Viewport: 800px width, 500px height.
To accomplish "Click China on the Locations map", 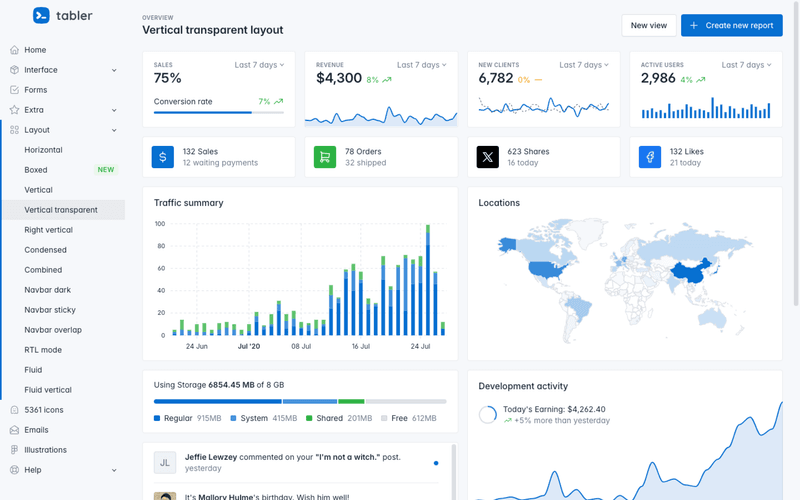I will click(692, 271).
